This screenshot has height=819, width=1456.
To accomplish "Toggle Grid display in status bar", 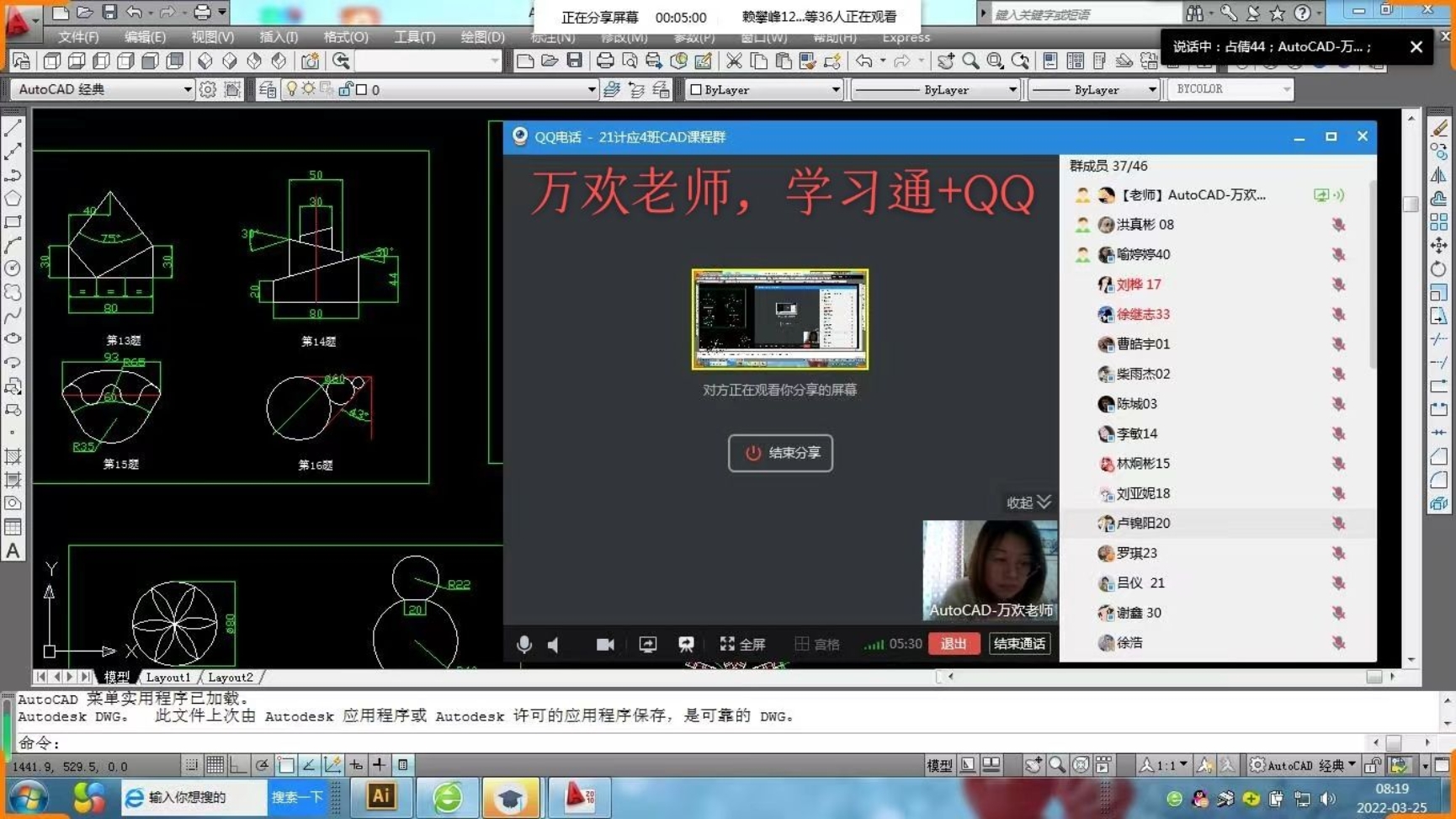I will [x=215, y=764].
